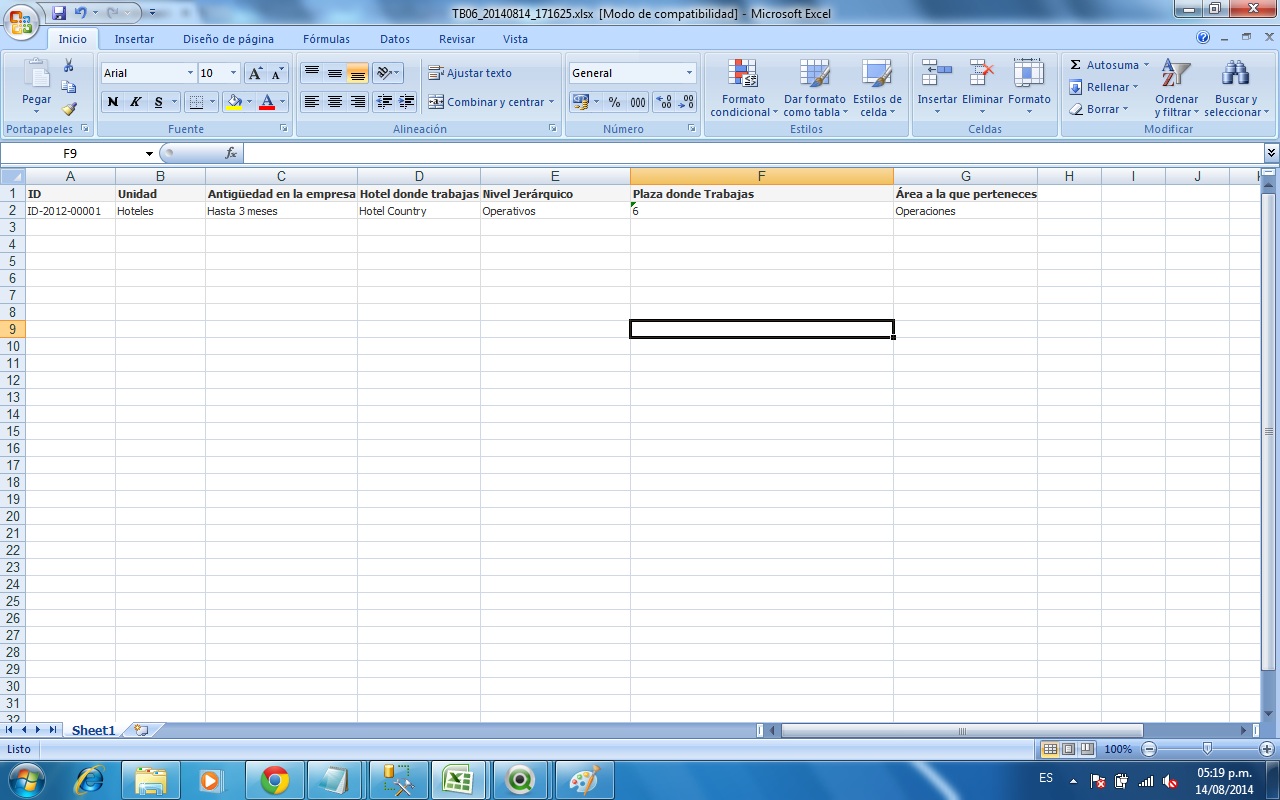This screenshot has height=800, width=1280.
Task: Click Ajustar texto
Action: (x=470, y=73)
